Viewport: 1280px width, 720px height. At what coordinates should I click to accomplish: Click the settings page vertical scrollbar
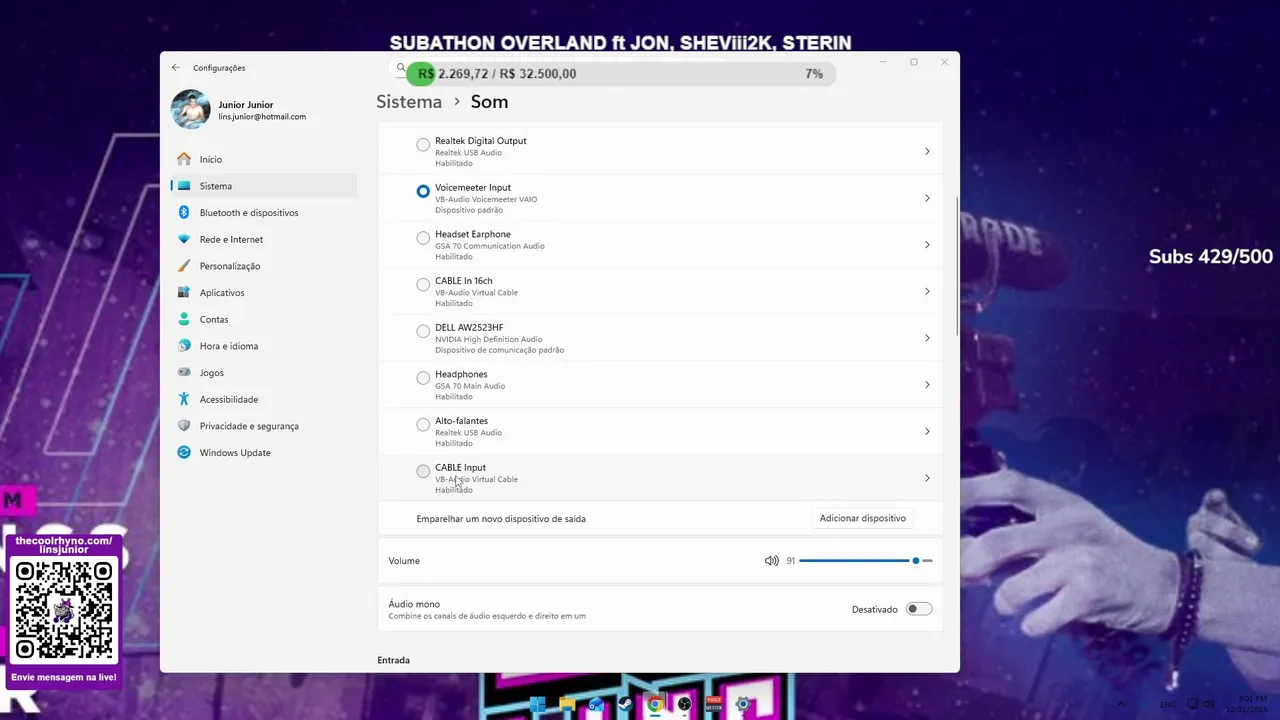tap(957, 266)
